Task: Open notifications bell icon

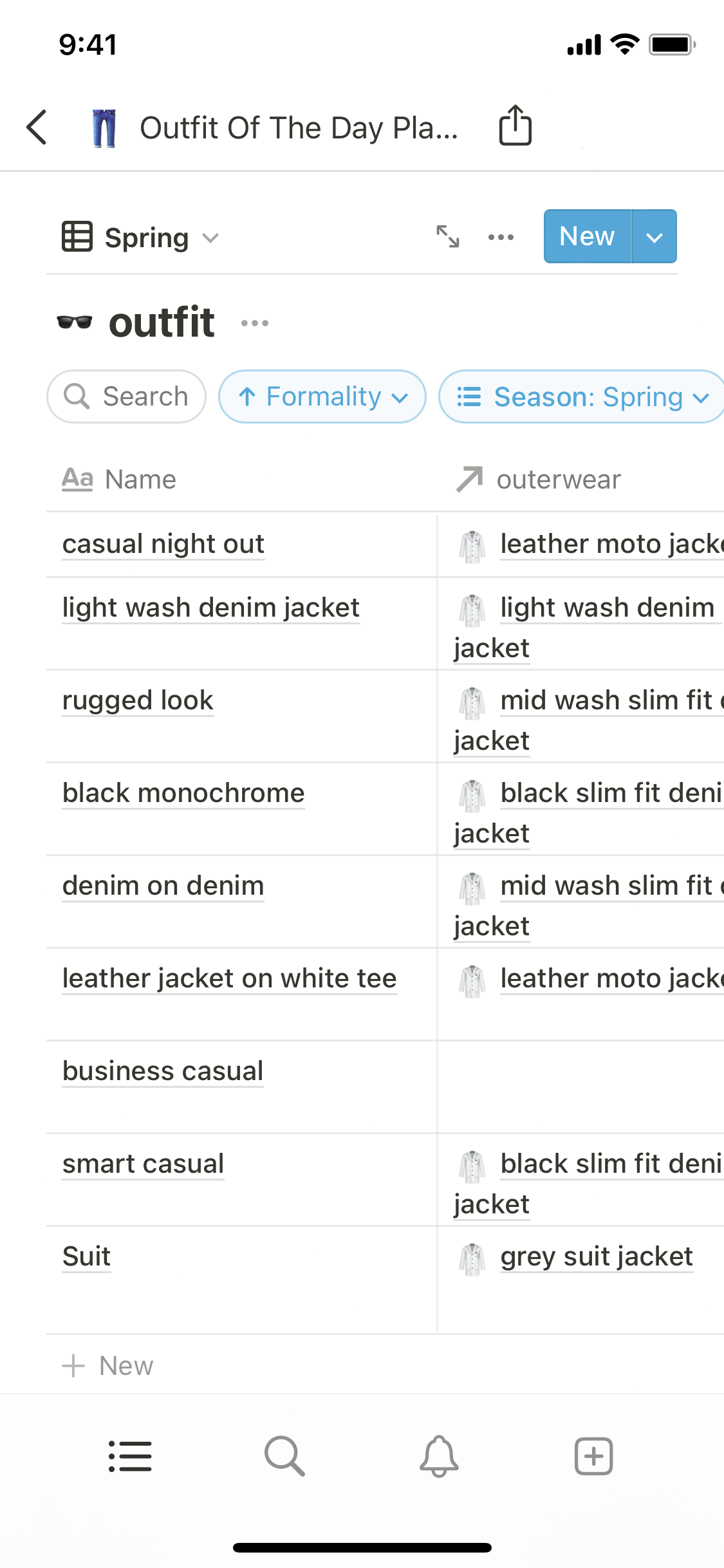Action: point(439,1456)
